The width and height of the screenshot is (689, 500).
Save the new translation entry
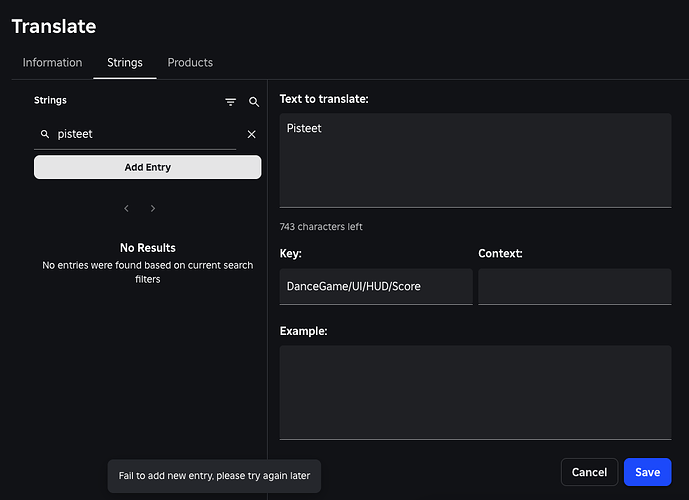(647, 472)
